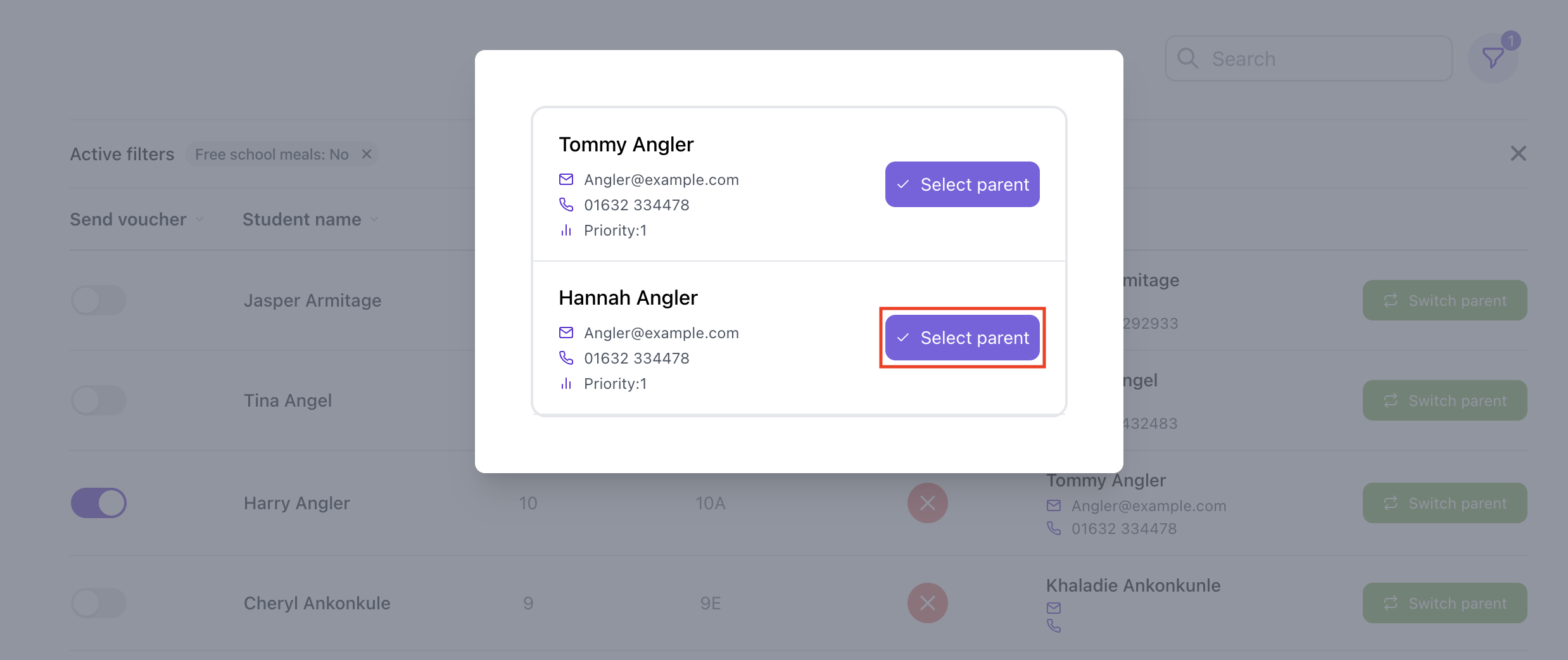The height and width of the screenshot is (660, 1568).
Task: Click Hannah Angler's priority bars icon
Action: pos(566,384)
